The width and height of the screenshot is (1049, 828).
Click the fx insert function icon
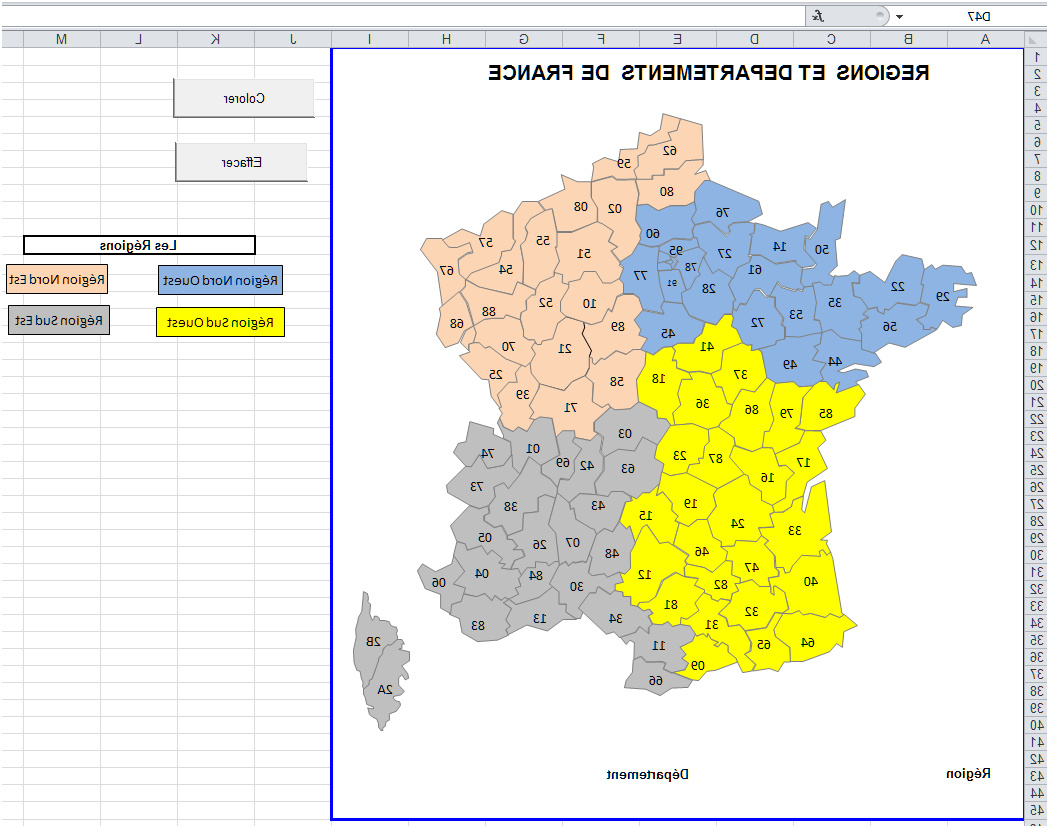818,16
